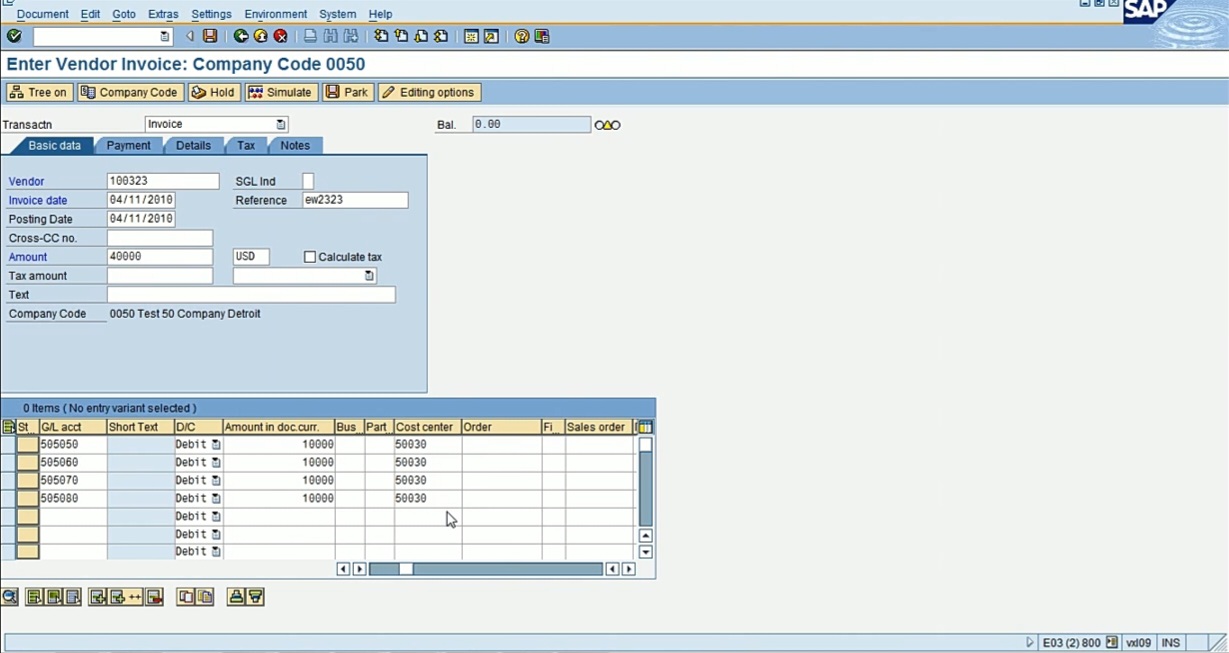The width and height of the screenshot is (1229, 653).
Task: Click the yellow Help question mark icon
Action: tap(522, 36)
